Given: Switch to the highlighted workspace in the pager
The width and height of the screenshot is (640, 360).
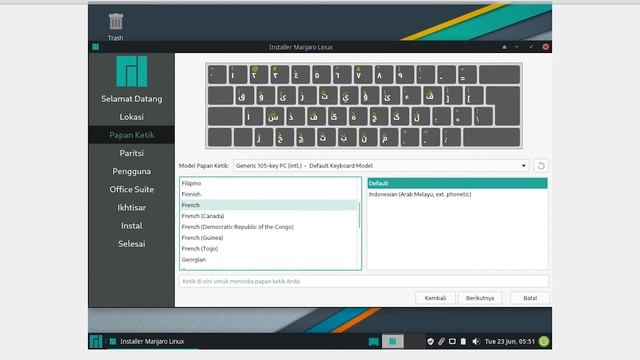Looking at the screenshot, I should [x=393, y=341].
